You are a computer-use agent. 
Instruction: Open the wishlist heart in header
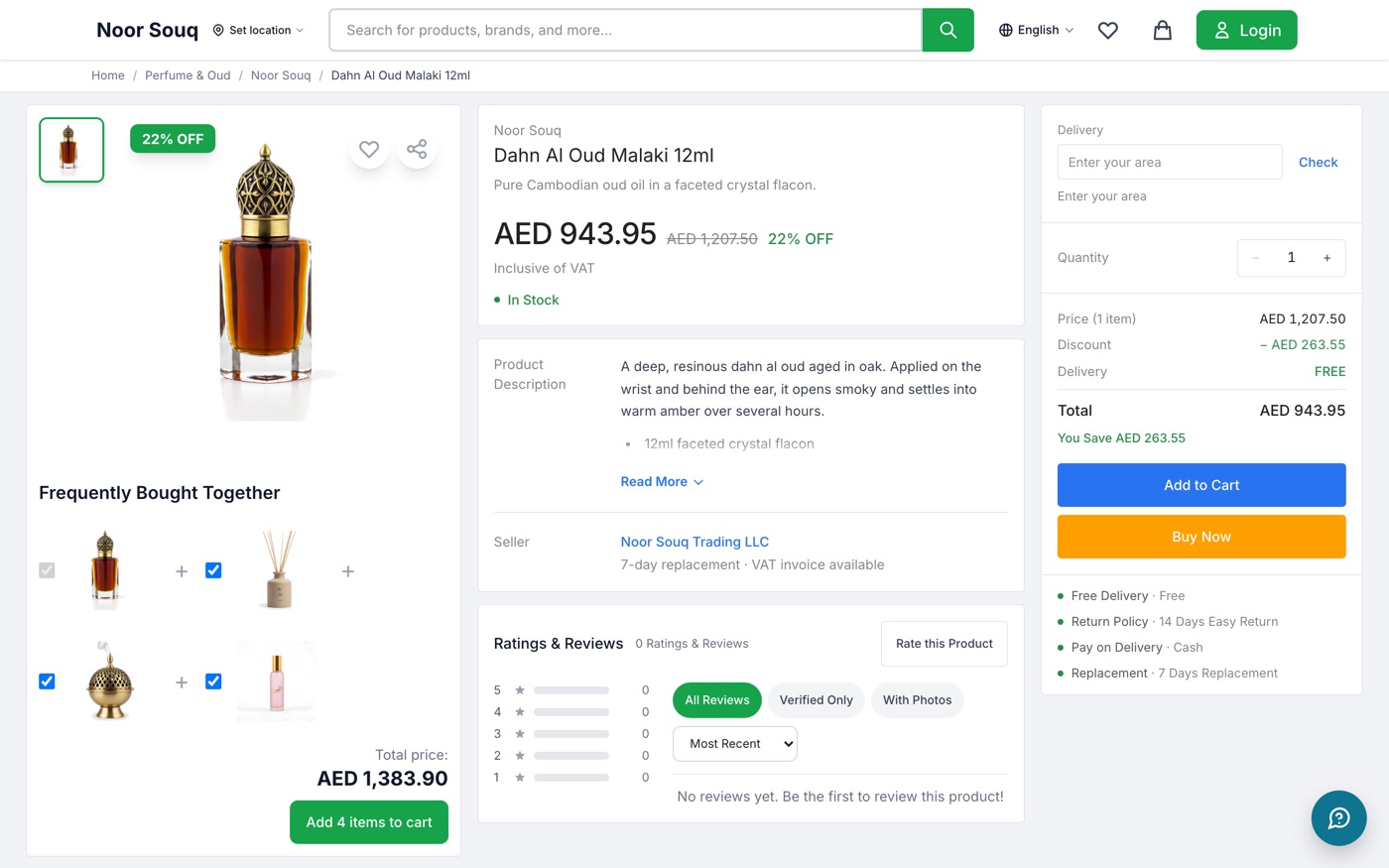click(x=1108, y=31)
